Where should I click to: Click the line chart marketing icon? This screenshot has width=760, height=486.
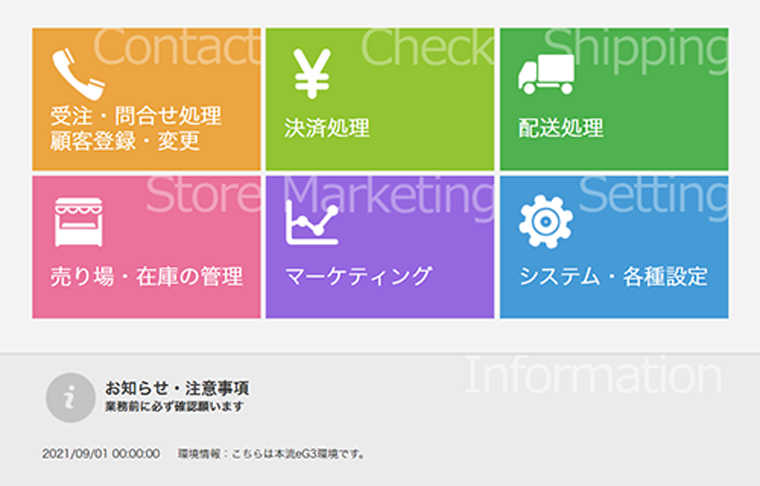(312, 222)
